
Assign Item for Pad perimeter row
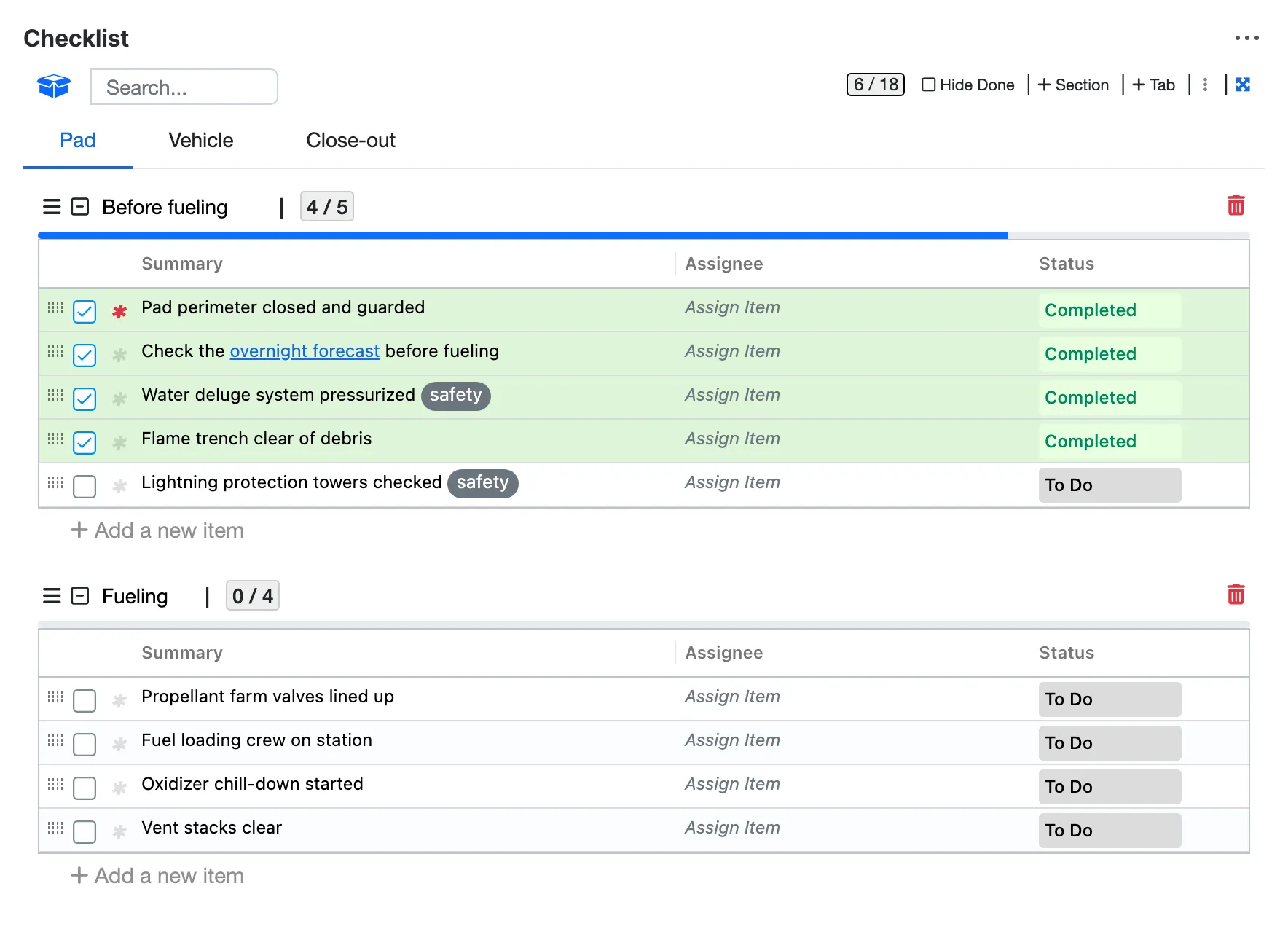click(732, 307)
